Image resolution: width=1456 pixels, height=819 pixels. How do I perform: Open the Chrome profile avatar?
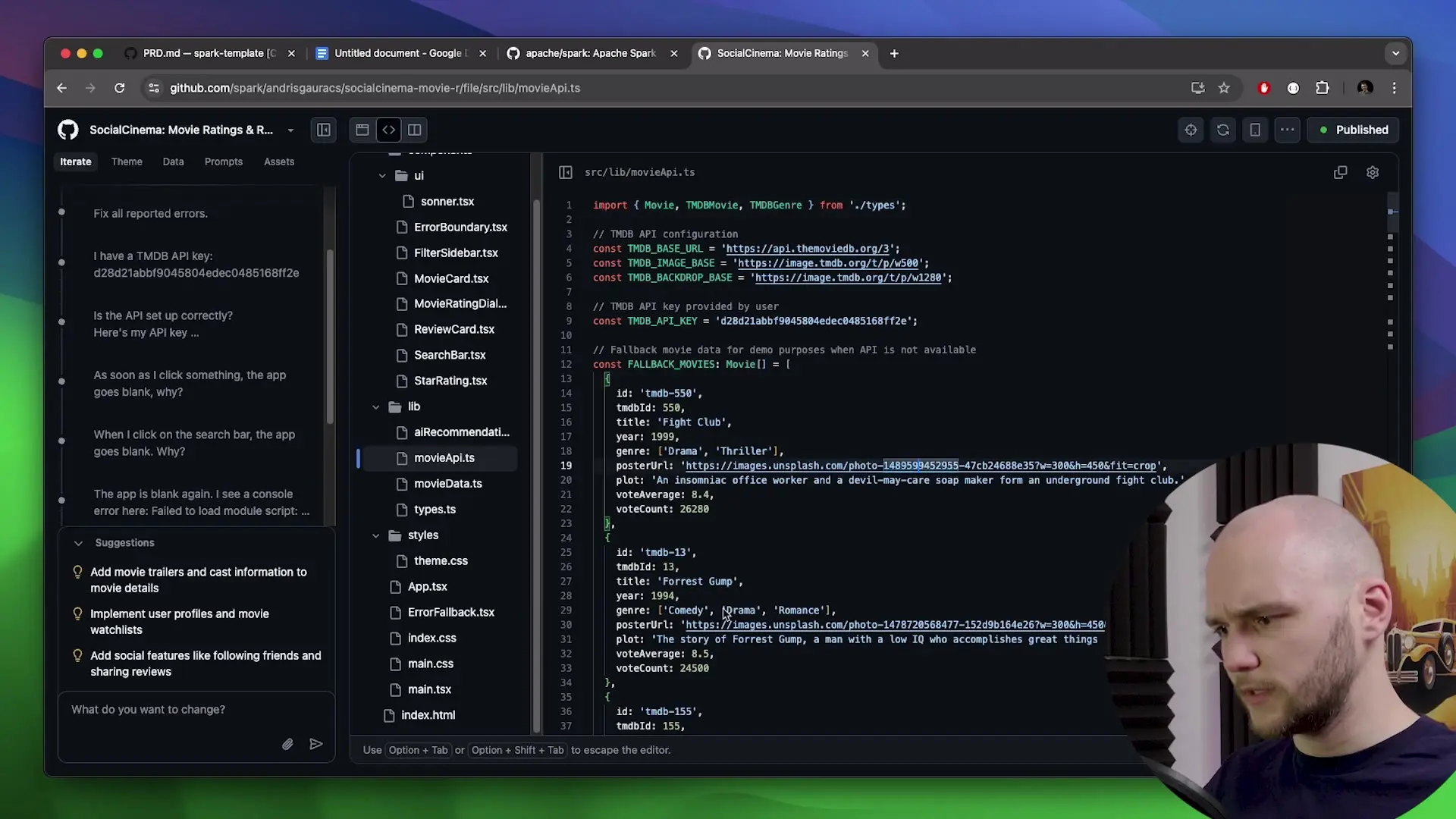pyautogui.click(x=1365, y=88)
